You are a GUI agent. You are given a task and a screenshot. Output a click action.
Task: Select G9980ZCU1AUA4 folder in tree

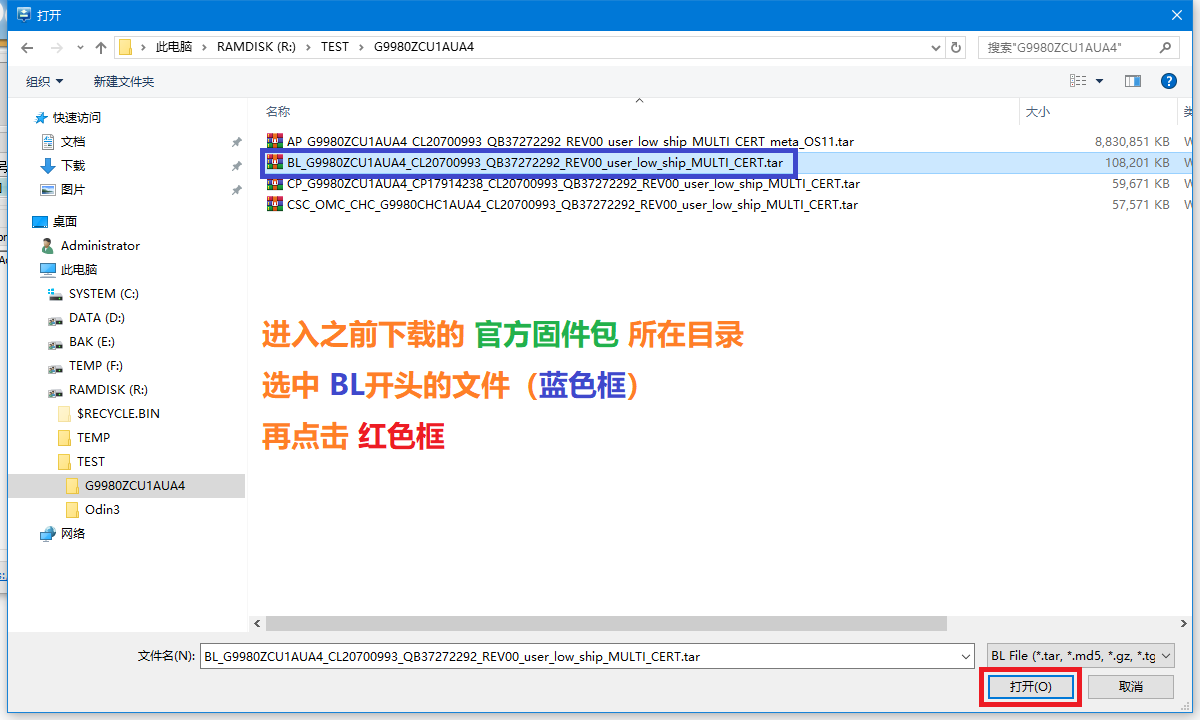(135, 485)
